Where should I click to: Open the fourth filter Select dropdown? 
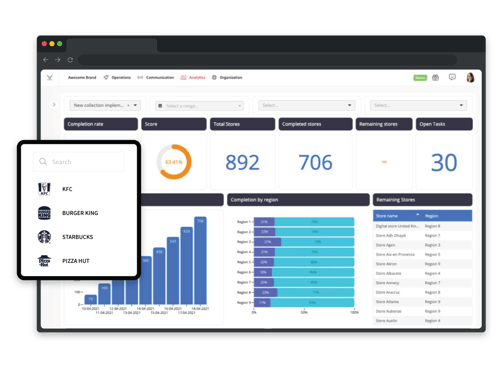pos(418,105)
